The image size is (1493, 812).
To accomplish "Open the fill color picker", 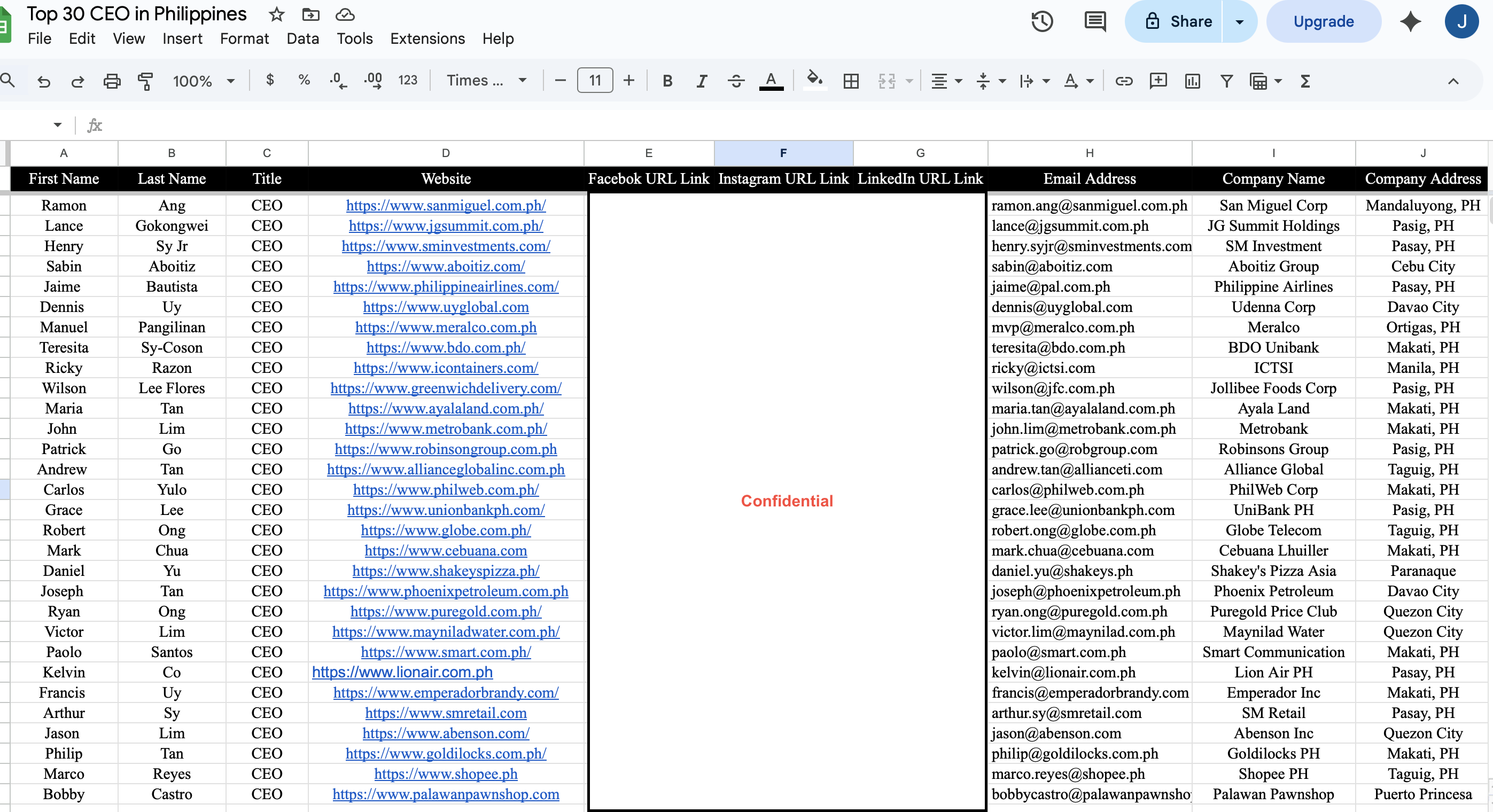I will [814, 80].
